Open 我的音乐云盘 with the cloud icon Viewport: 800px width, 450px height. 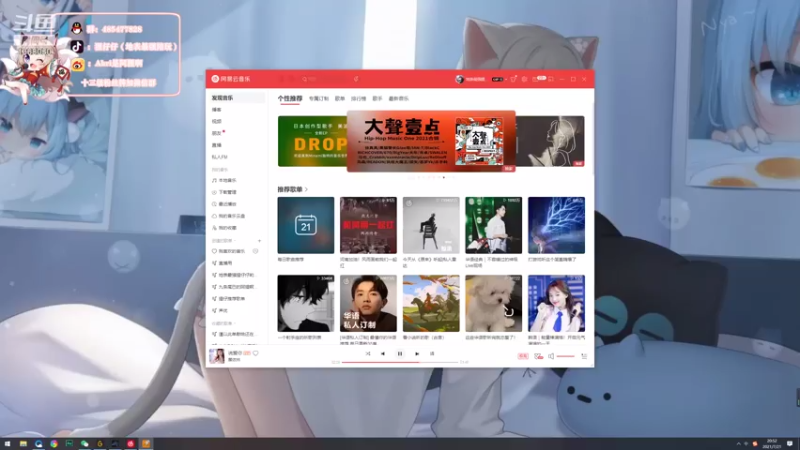pos(229,216)
